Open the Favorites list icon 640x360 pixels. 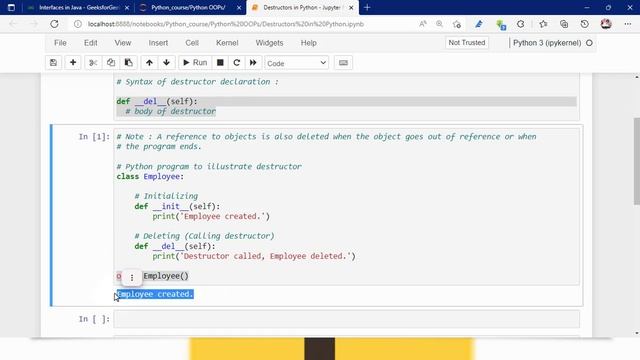(543, 24)
